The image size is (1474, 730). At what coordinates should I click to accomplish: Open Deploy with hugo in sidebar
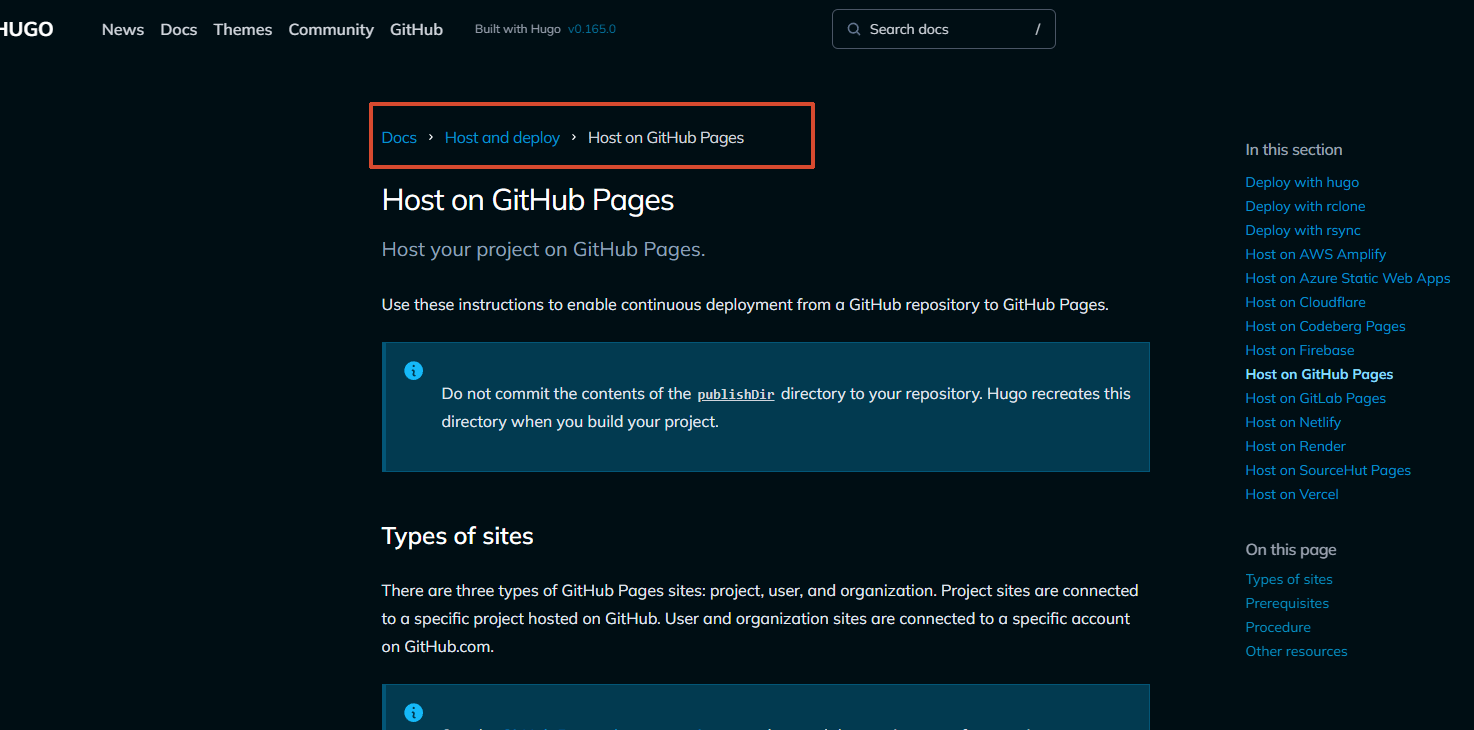click(1302, 182)
